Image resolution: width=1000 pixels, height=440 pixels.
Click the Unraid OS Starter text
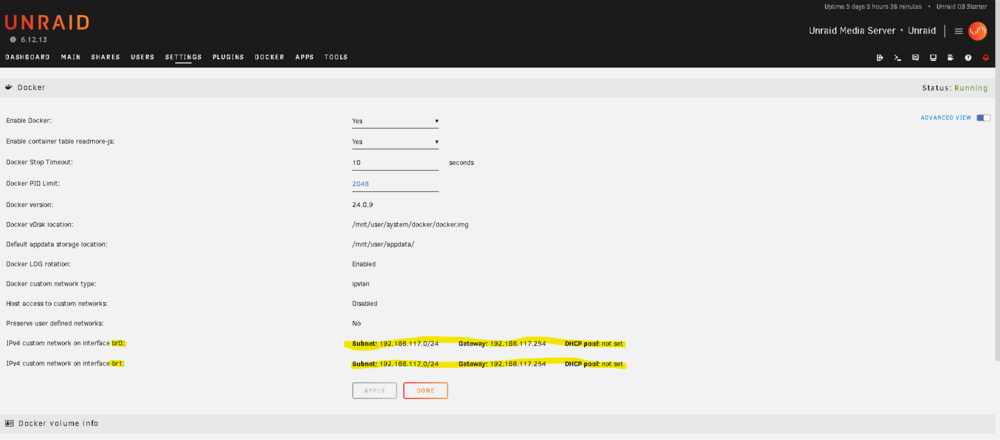click(x=962, y=6)
